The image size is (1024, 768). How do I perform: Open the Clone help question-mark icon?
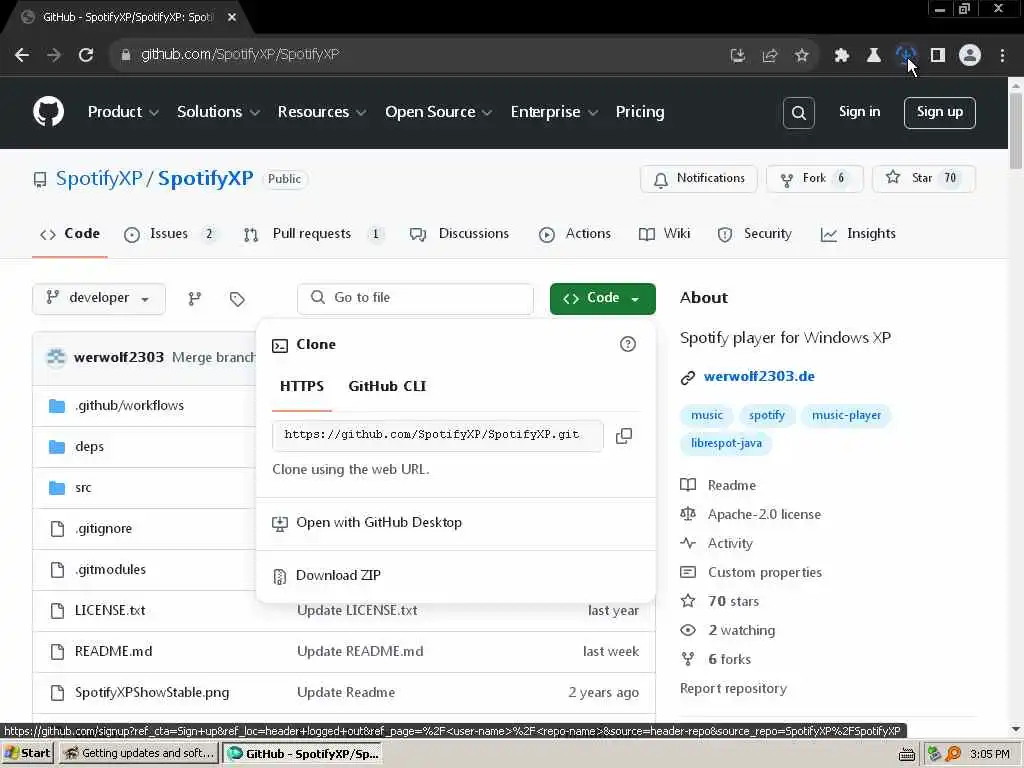click(628, 344)
